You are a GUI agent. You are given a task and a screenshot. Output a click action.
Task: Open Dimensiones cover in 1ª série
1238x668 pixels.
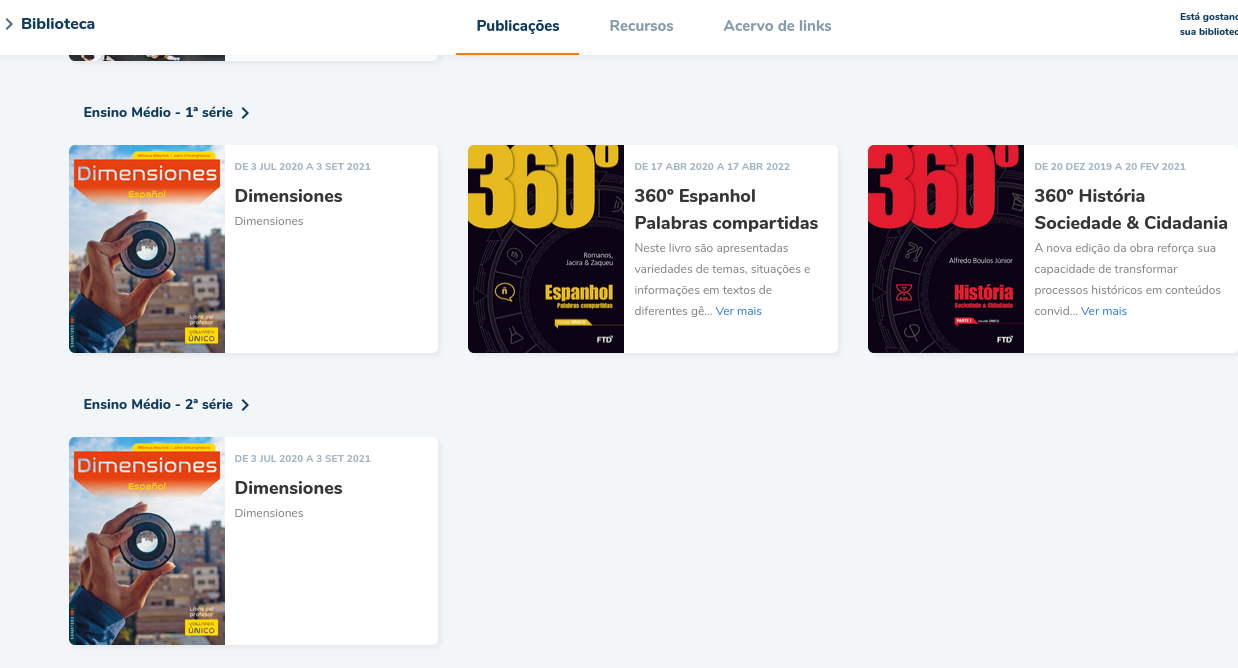(x=147, y=249)
